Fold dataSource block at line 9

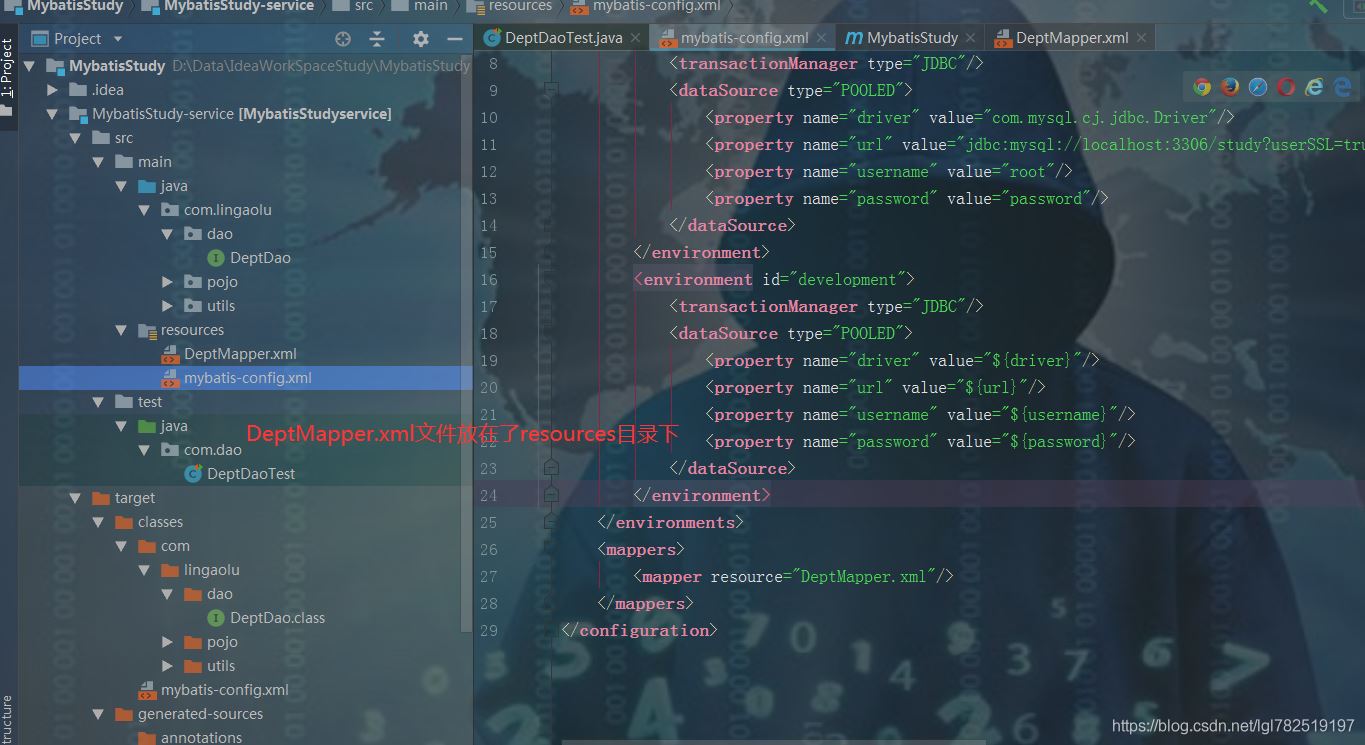pos(551,90)
